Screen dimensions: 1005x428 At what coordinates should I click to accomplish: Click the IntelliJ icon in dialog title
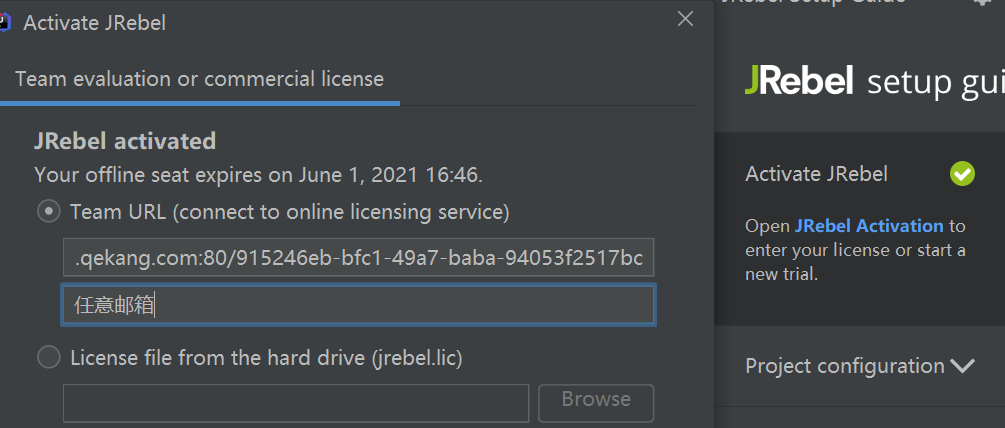point(5,22)
